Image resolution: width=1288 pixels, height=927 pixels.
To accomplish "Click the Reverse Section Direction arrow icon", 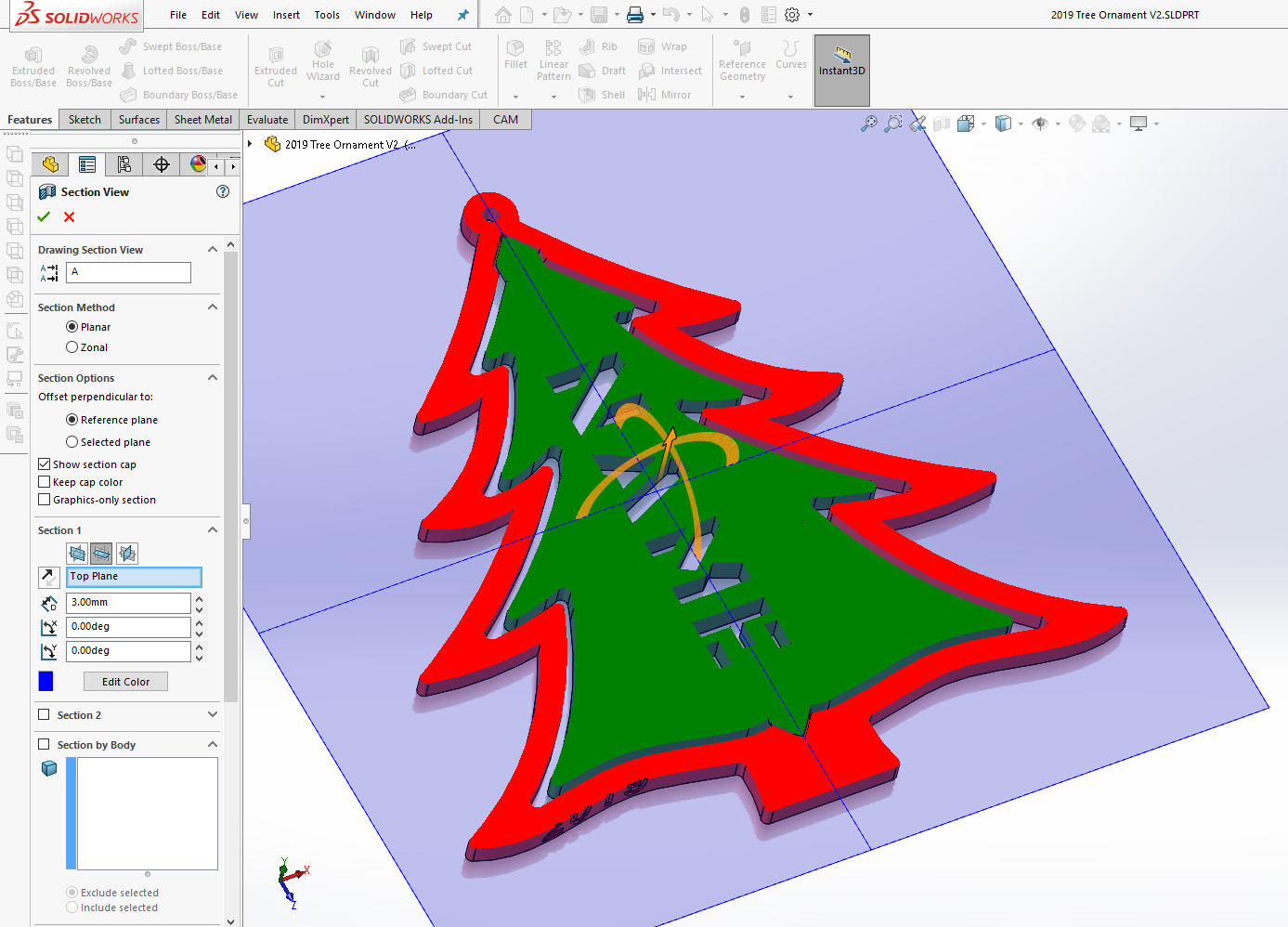I will point(49,577).
